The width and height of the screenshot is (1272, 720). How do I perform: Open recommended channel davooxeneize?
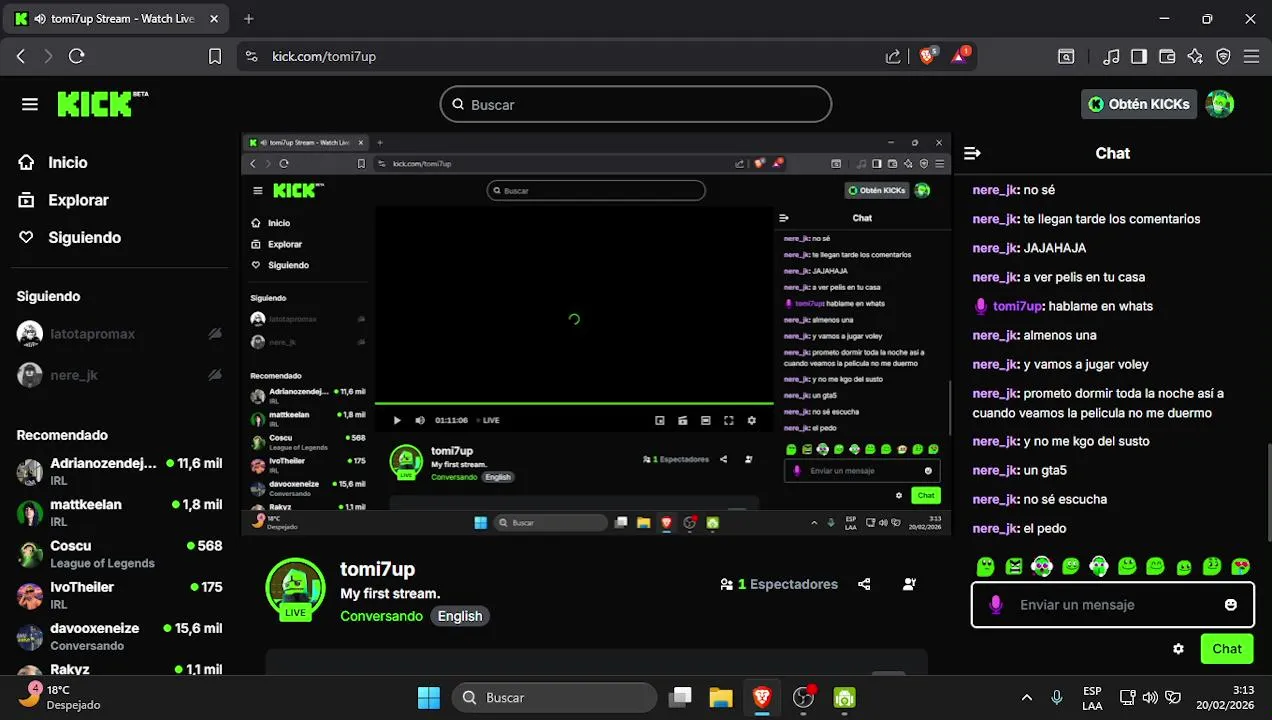click(x=119, y=636)
